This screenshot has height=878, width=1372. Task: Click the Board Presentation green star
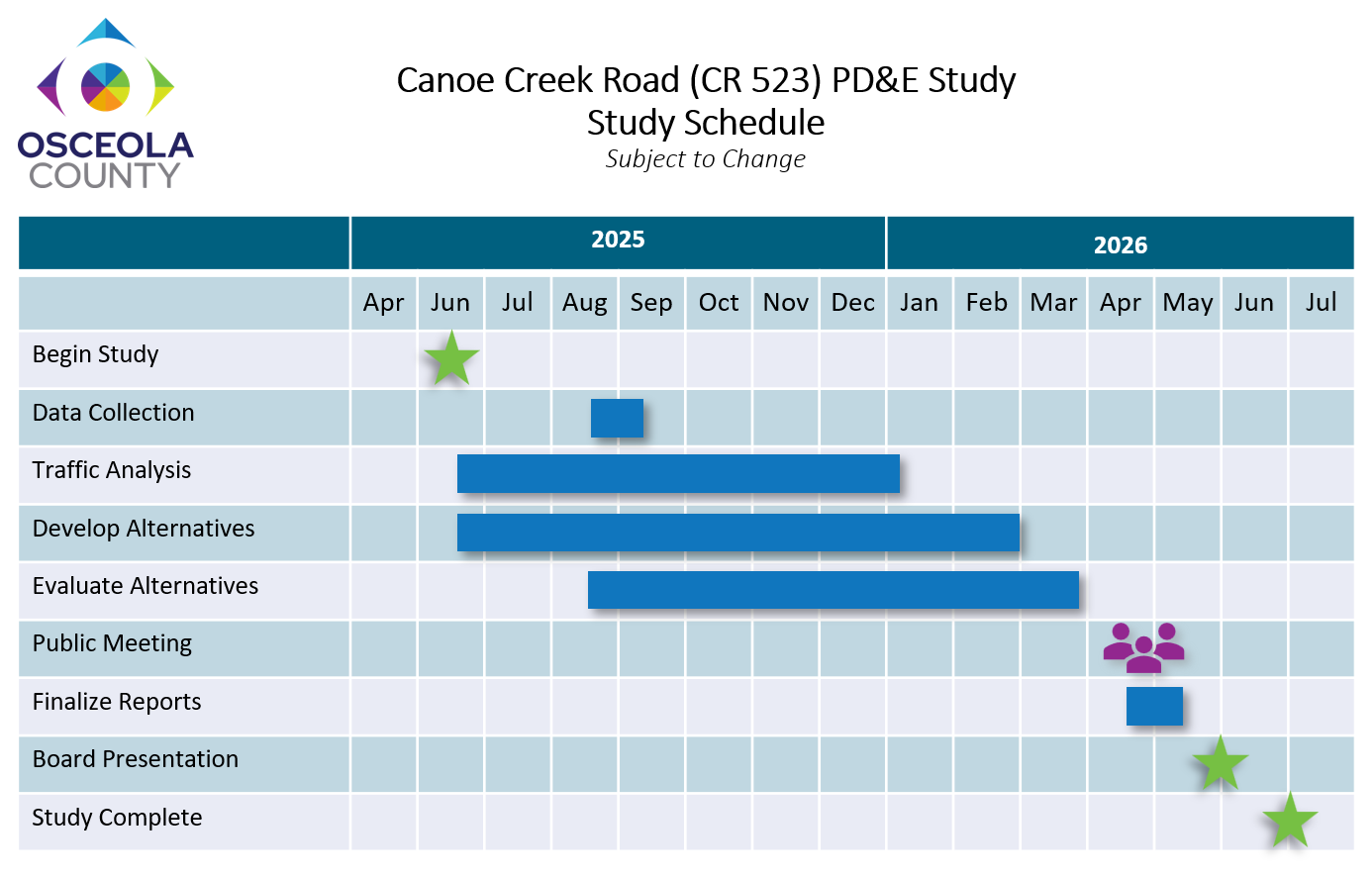point(1220,763)
